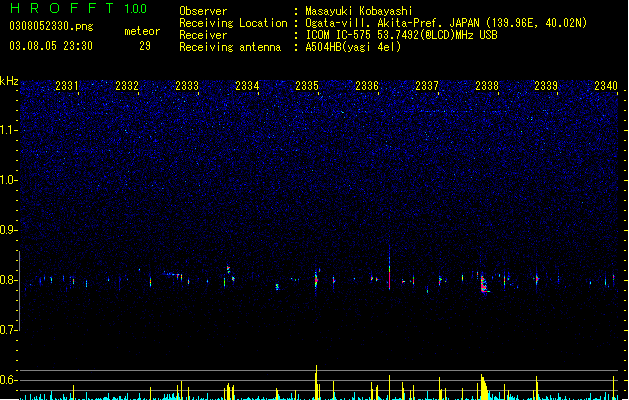Click the 0.7 kHz axis label
The width and height of the screenshot is (629, 400).
(8, 330)
